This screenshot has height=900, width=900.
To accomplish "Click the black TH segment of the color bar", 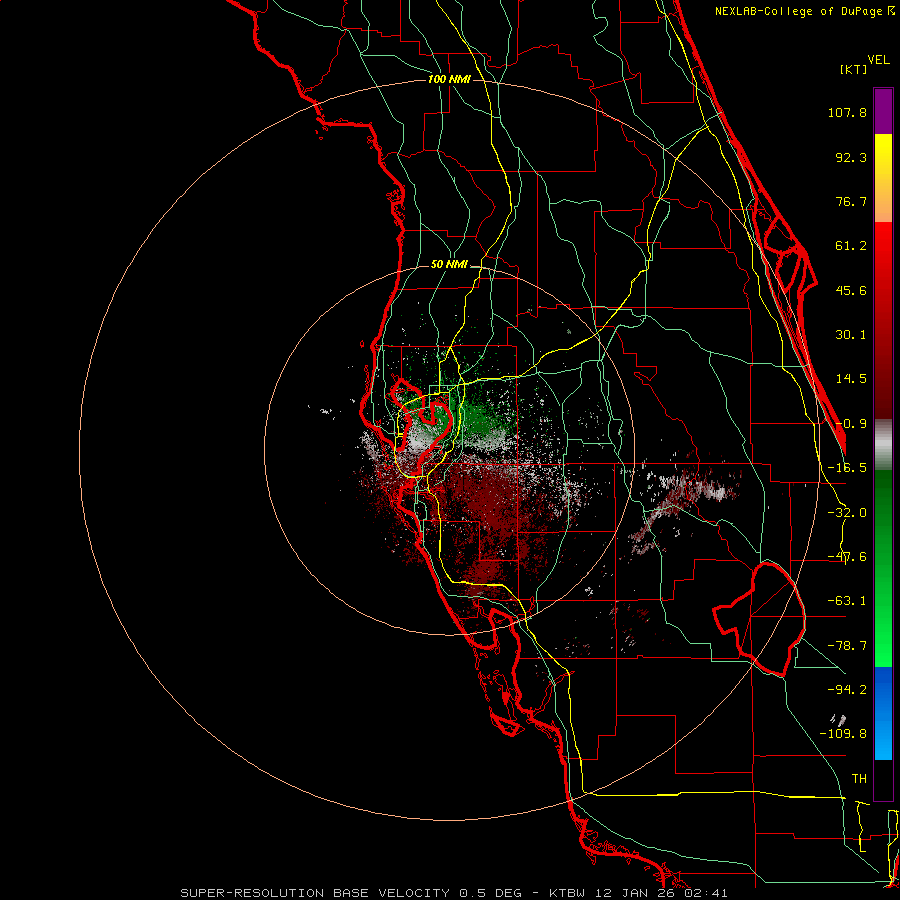I will point(883,780).
